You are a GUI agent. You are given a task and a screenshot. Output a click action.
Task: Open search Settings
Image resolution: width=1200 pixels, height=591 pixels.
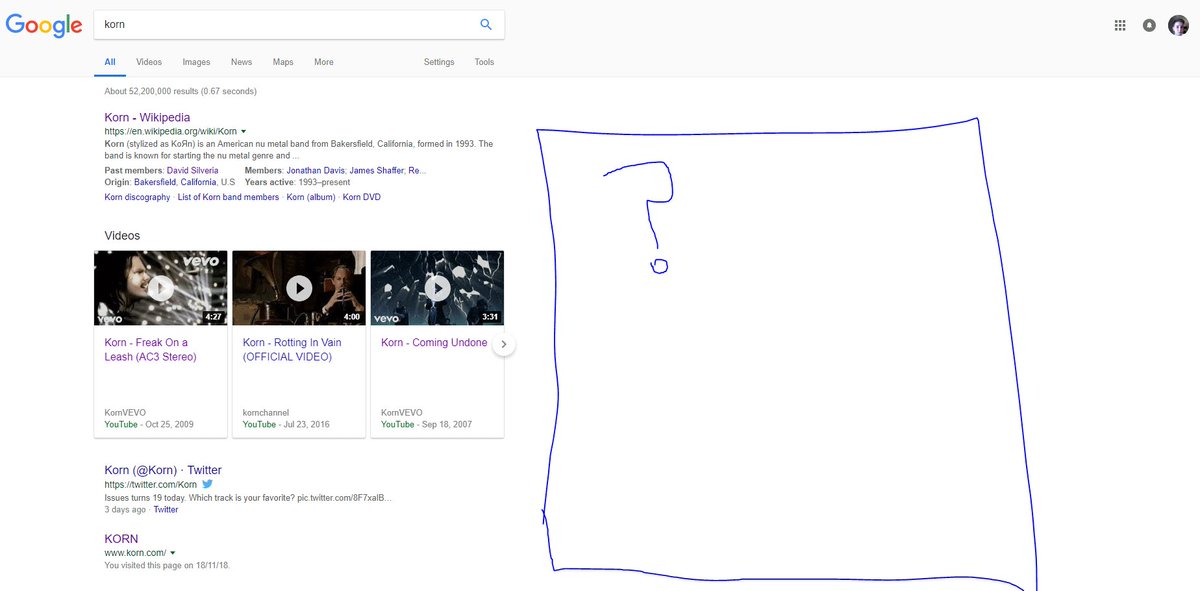(x=439, y=62)
